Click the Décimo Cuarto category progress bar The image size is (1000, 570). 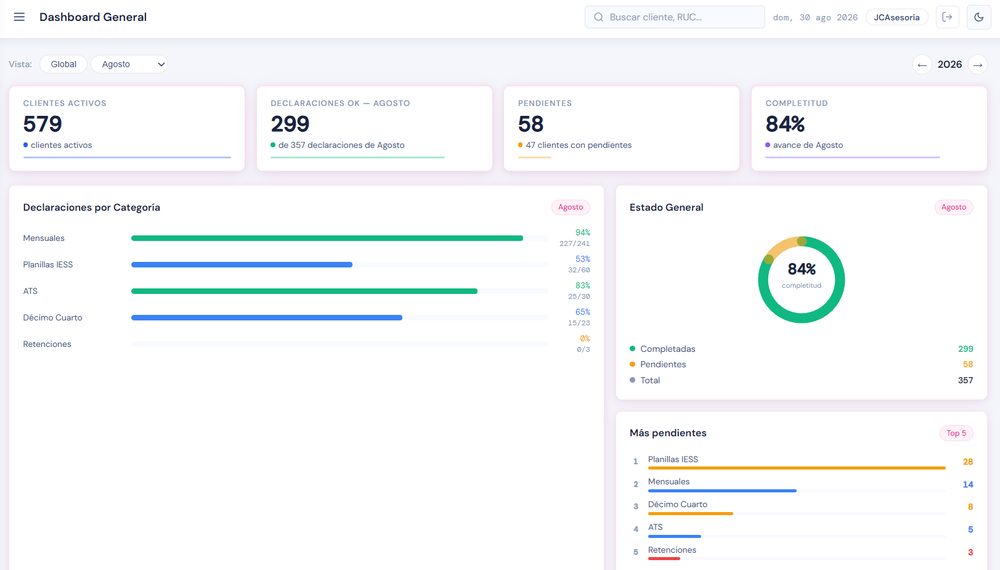pos(339,318)
